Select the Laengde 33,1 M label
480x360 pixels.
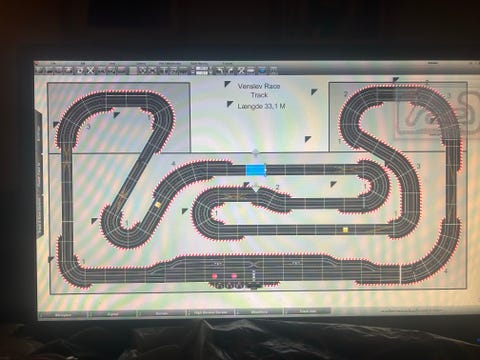tap(261, 106)
